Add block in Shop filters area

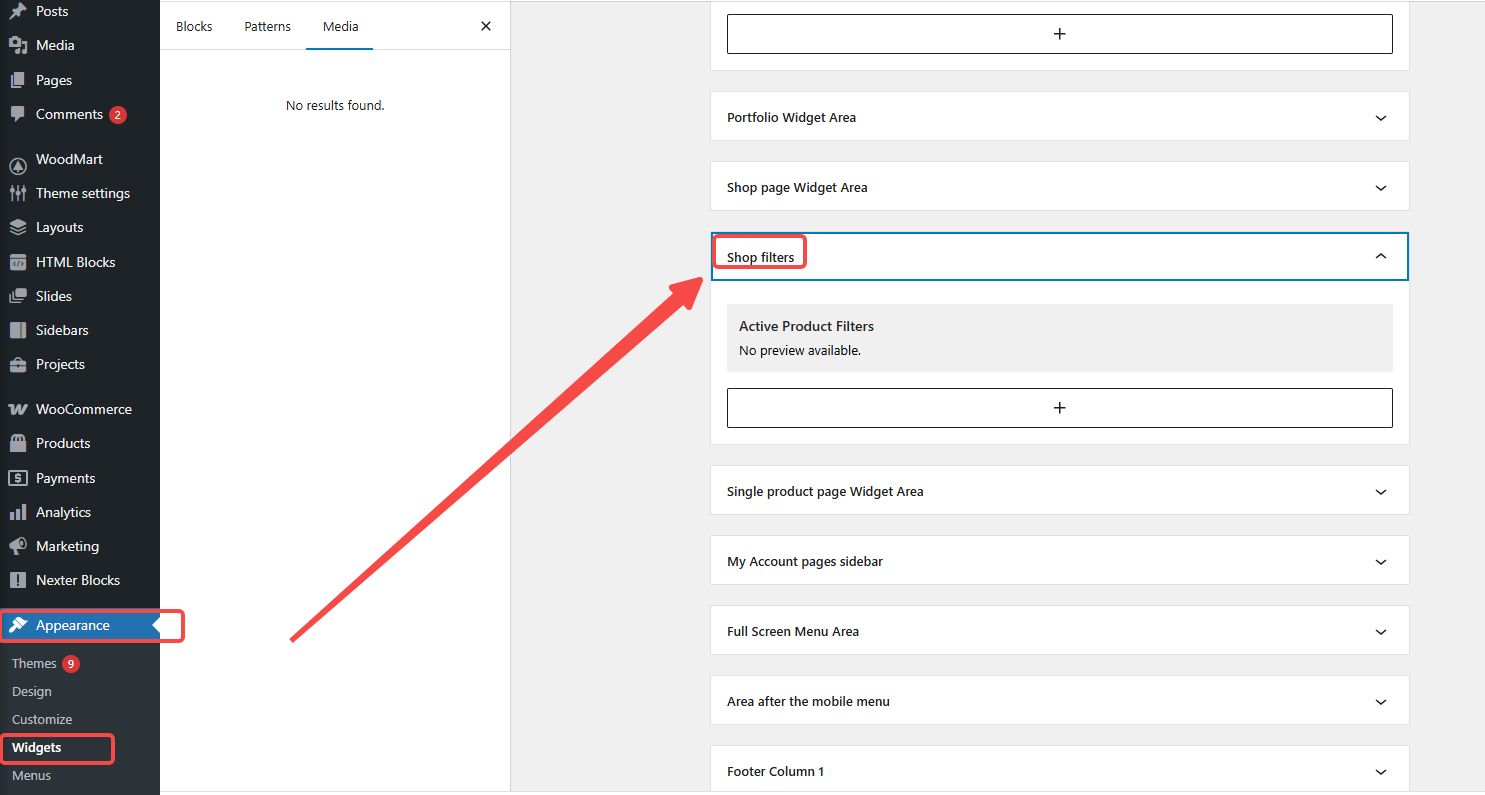point(1059,408)
